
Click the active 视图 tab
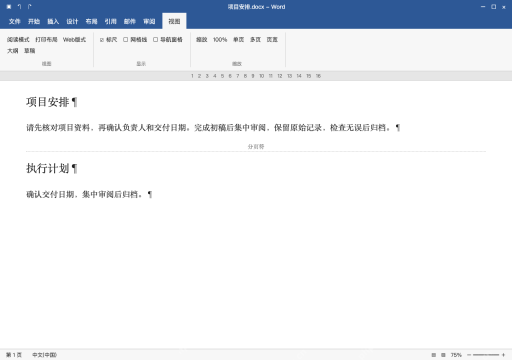pyautogui.click(x=174, y=21)
